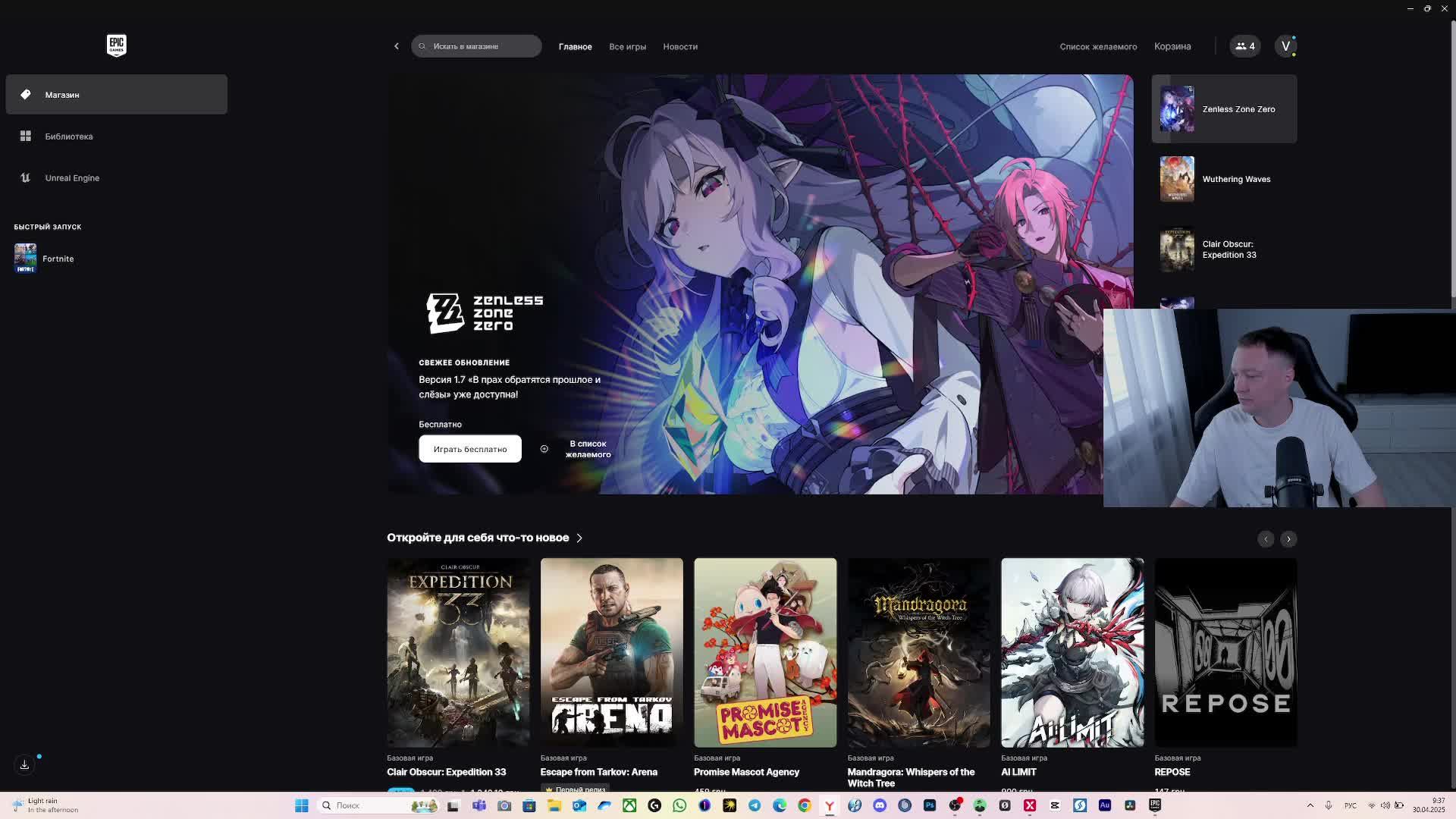Click the Играть бесплатно button
1456x819 pixels.
click(x=470, y=449)
